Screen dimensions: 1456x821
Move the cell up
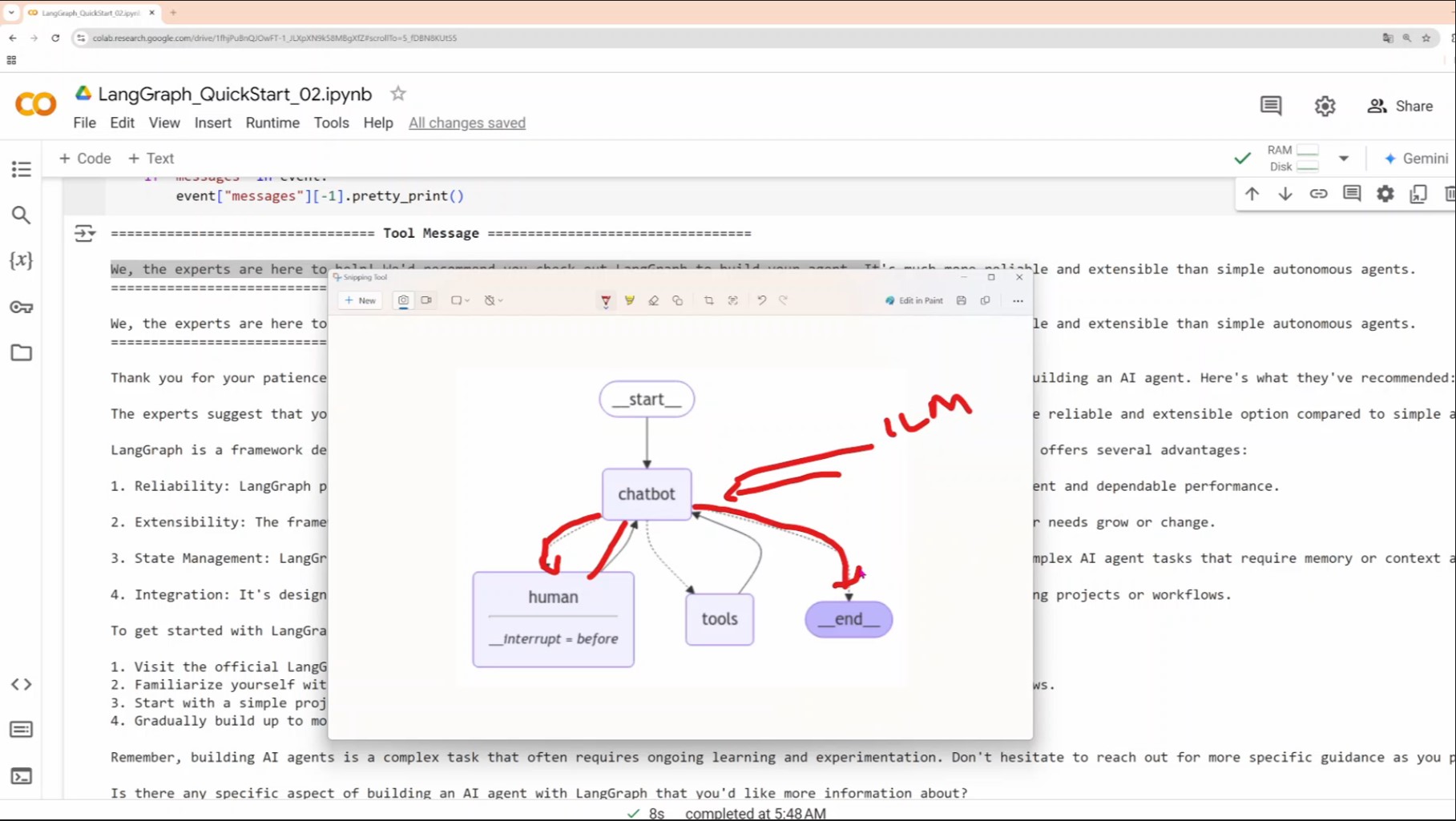click(x=1252, y=194)
